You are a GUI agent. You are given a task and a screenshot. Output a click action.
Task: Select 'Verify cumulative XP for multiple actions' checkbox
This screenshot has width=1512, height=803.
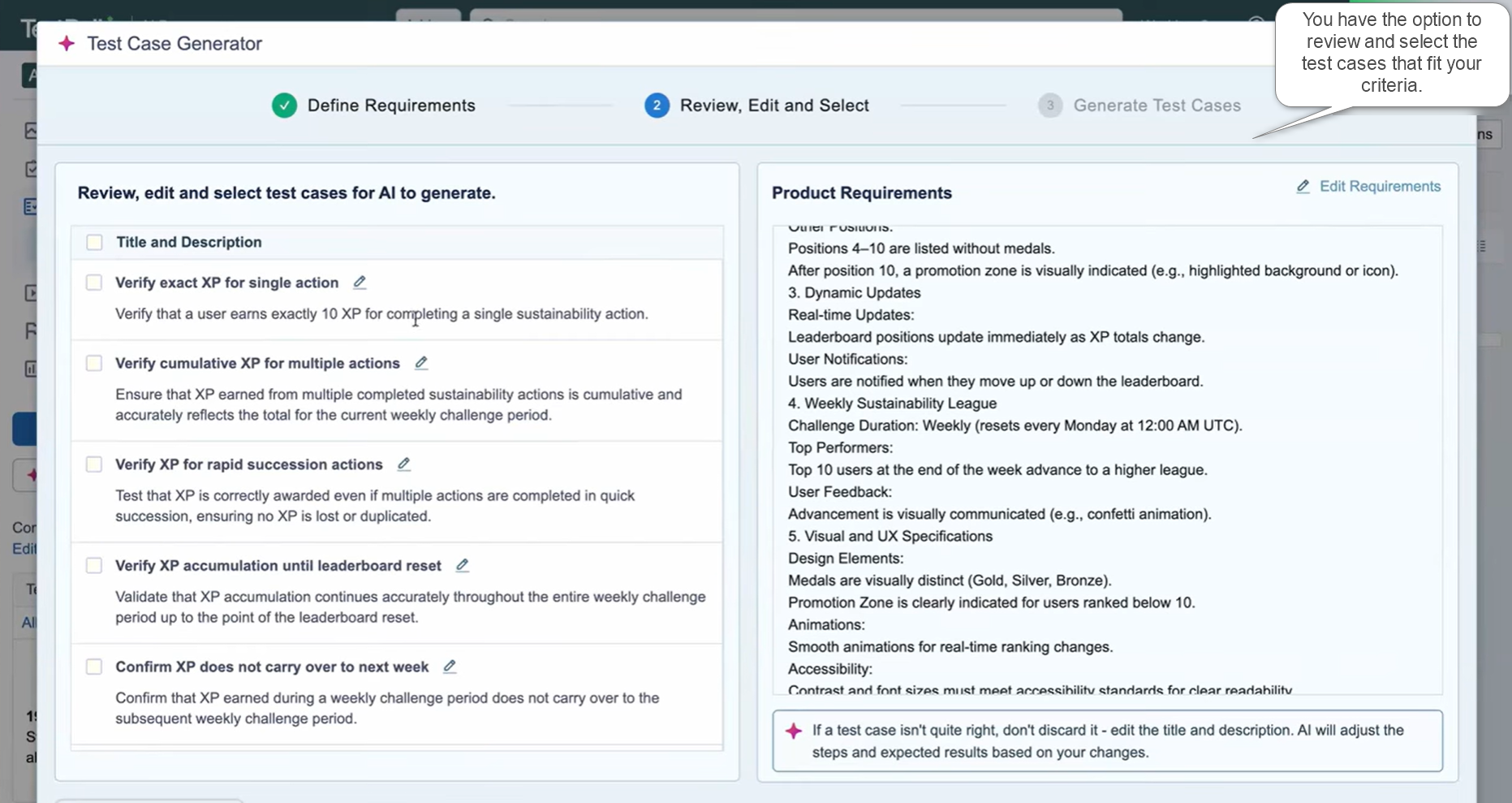[94, 363]
